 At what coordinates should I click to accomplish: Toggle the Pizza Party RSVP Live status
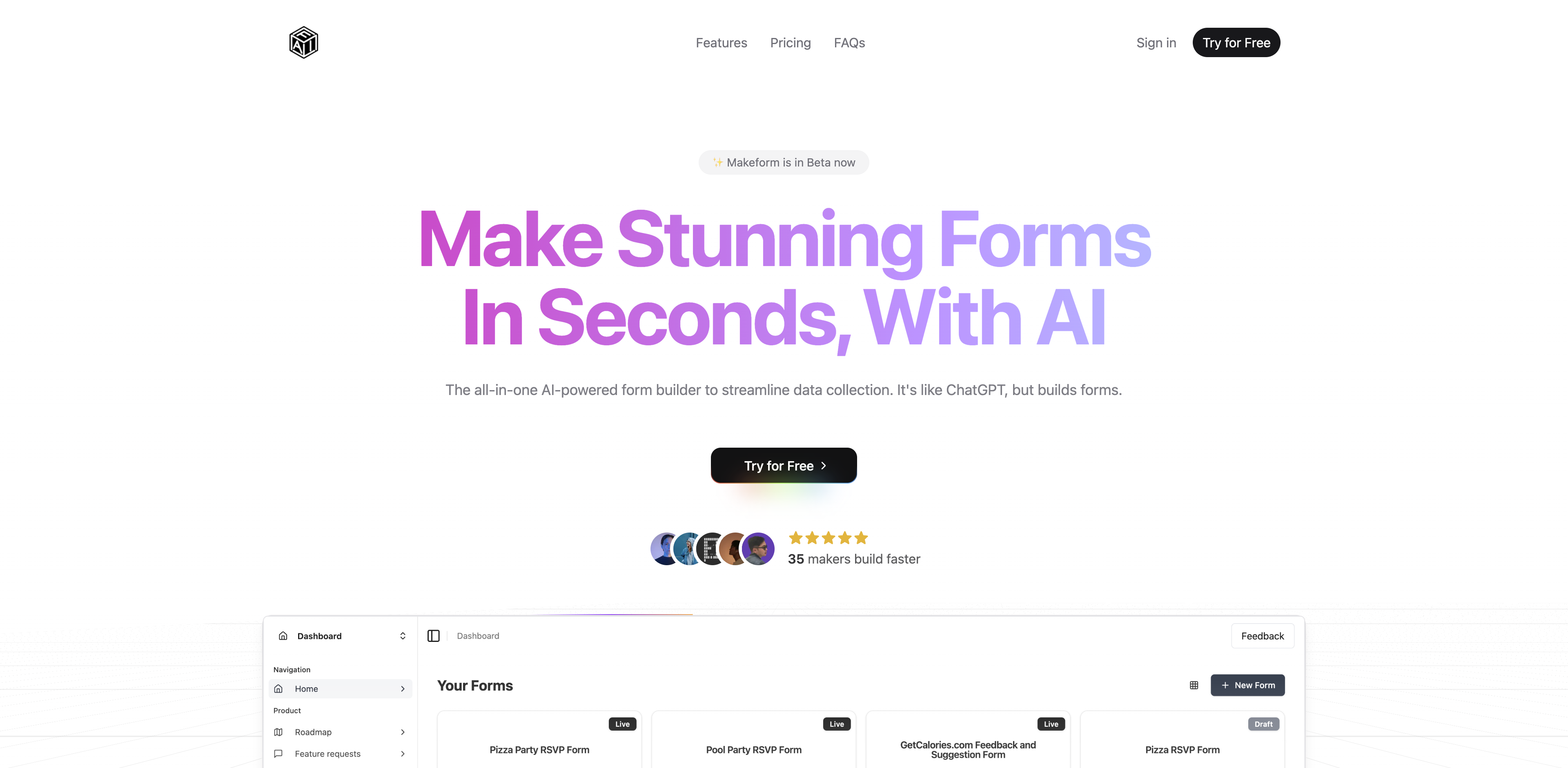click(621, 723)
